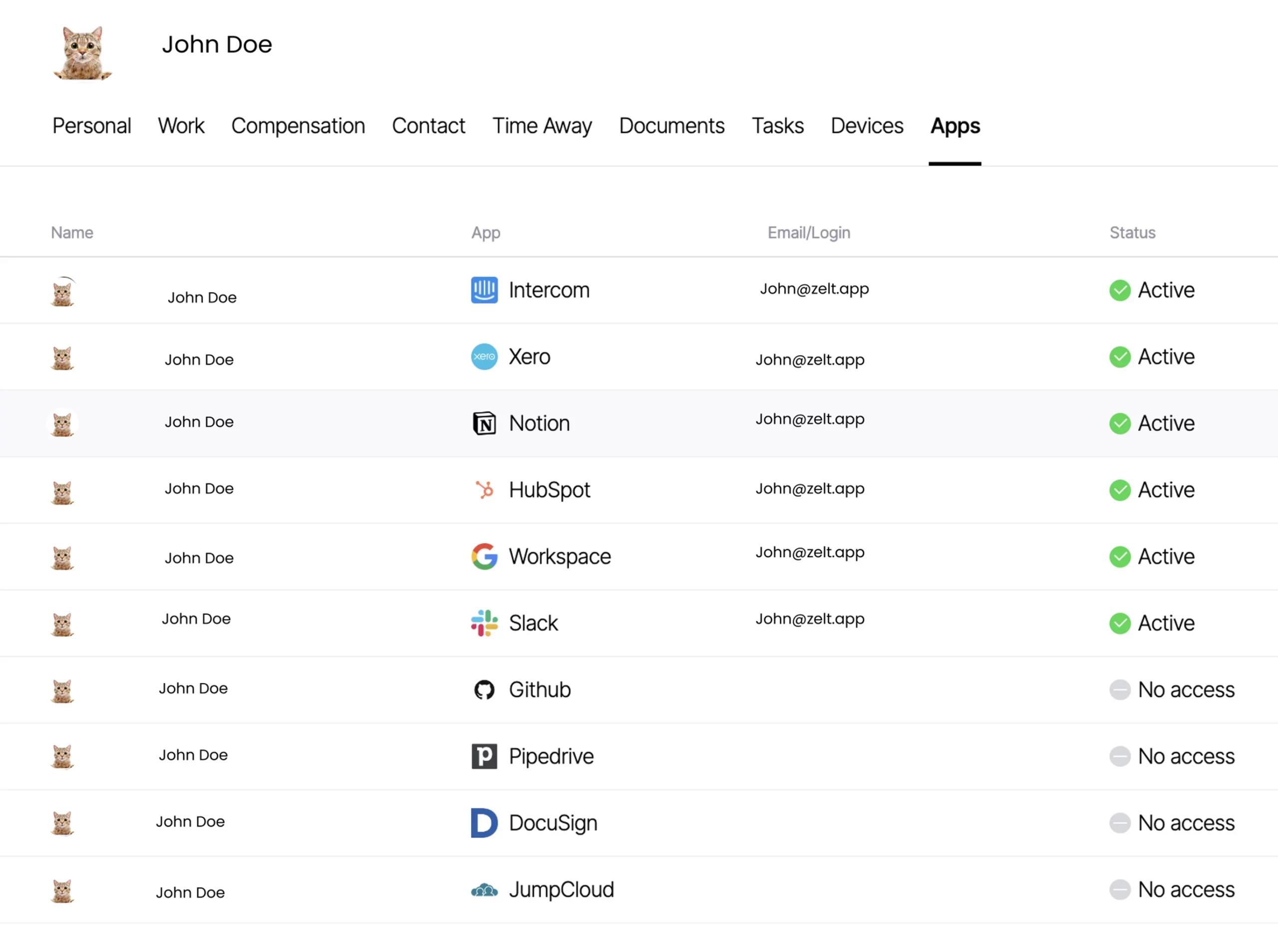Click the Slack app icon
1278x952 pixels.
click(484, 623)
